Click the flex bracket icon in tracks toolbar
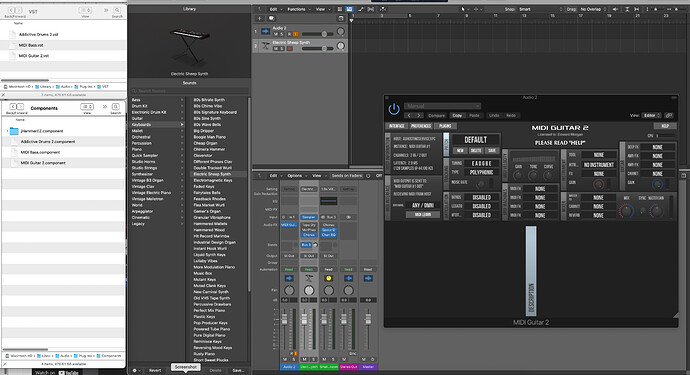690x375 pixels. coord(371,9)
